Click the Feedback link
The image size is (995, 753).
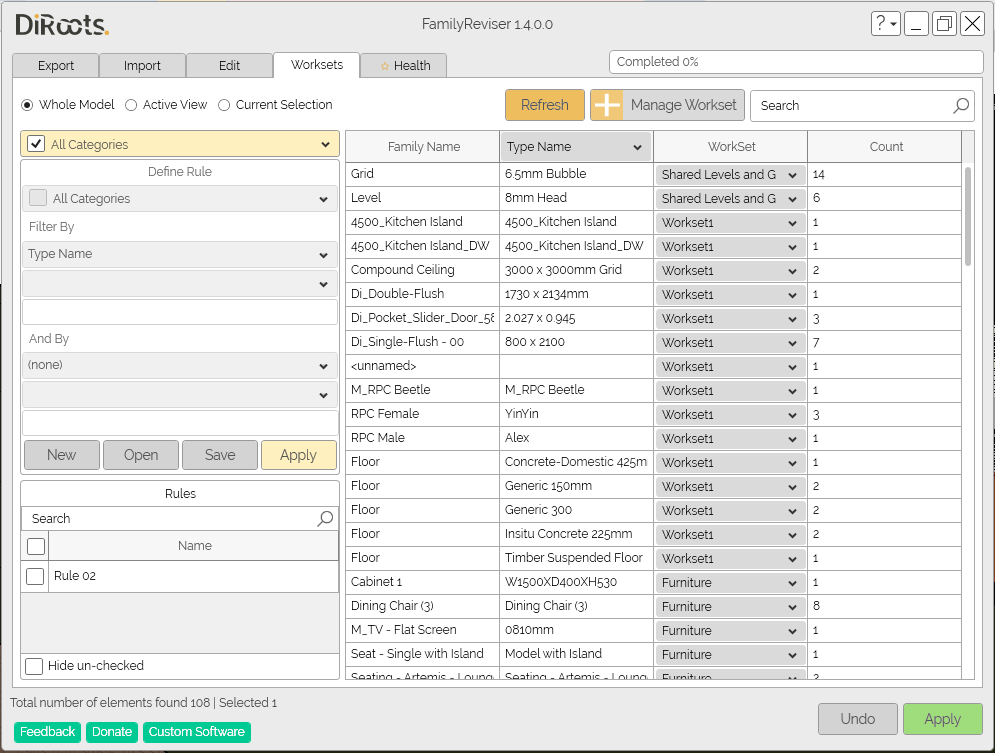point(47,732)
